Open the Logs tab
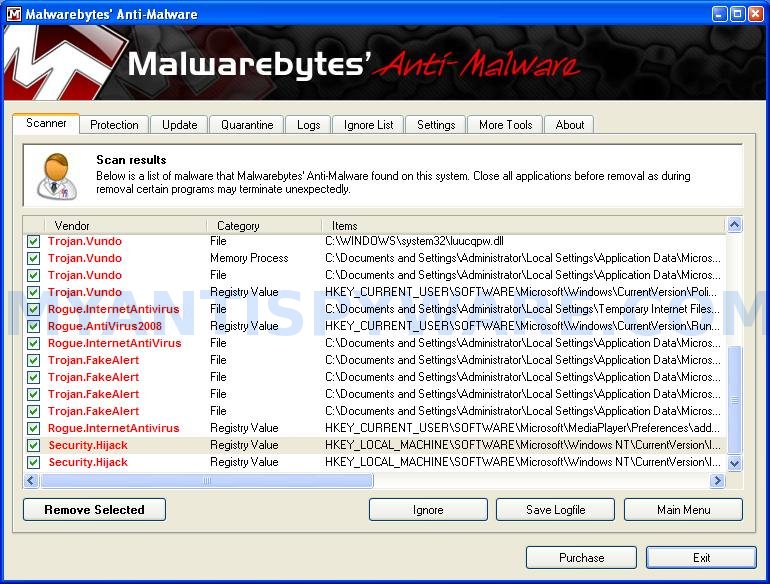770x584 pixels. click(308, 125)
